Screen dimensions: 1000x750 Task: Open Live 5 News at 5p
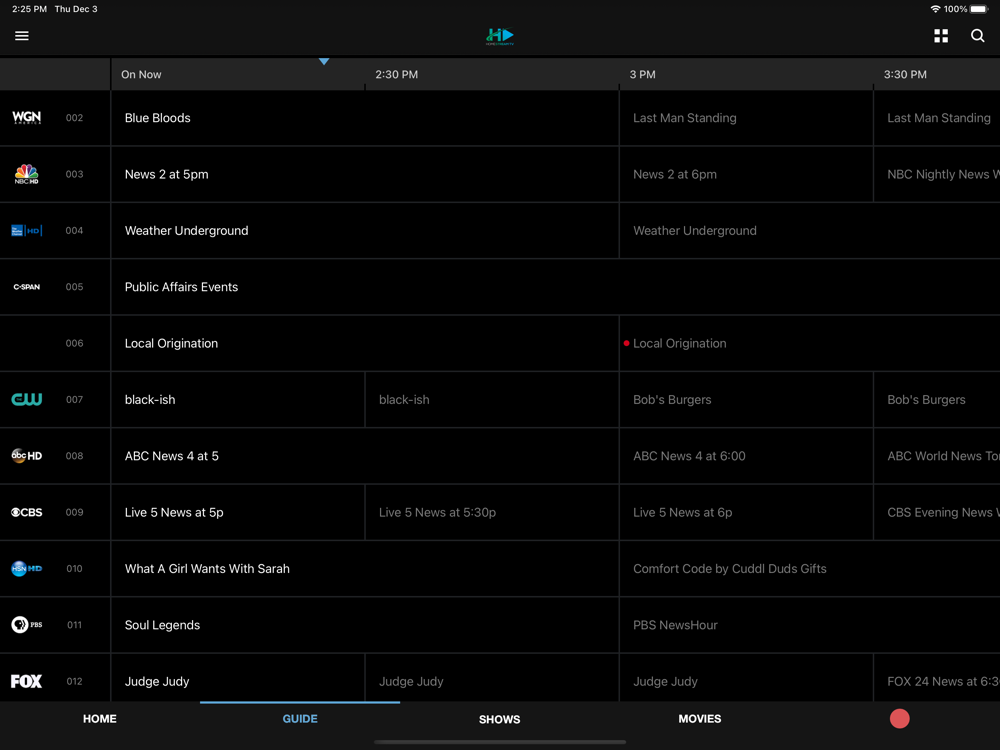point(238,512)
